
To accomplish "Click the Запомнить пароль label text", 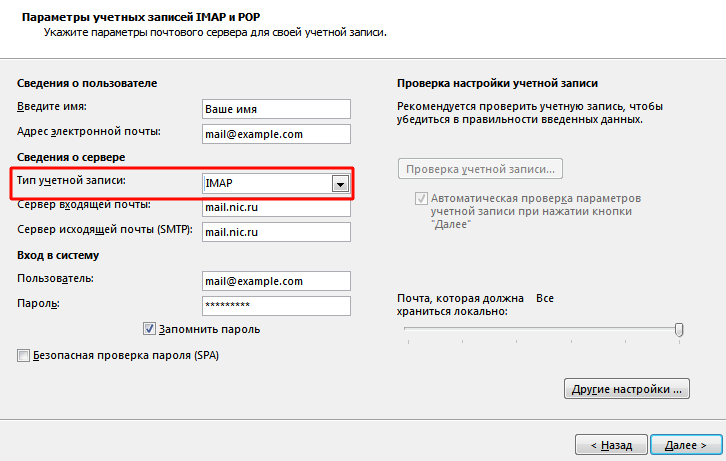I will 209,329.
